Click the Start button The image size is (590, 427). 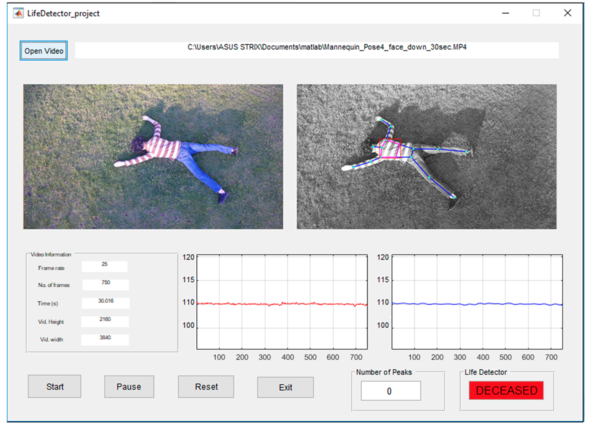point(55,386)
